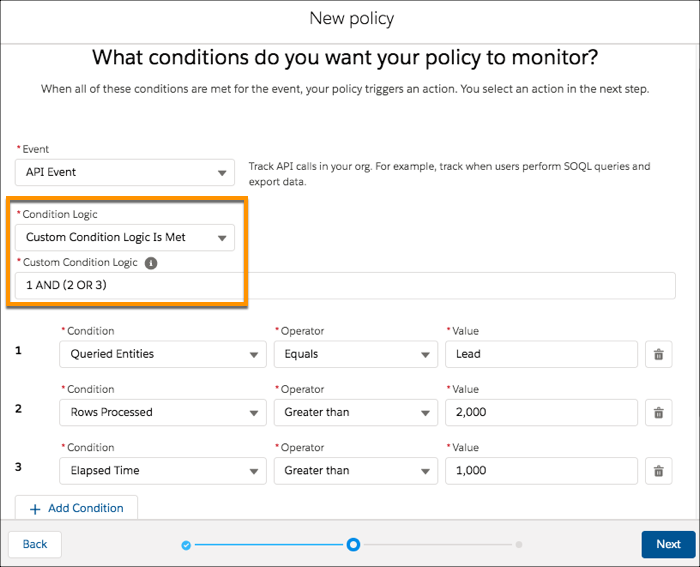Click the Custom Condition Logic info icon

tap(151, 263)
